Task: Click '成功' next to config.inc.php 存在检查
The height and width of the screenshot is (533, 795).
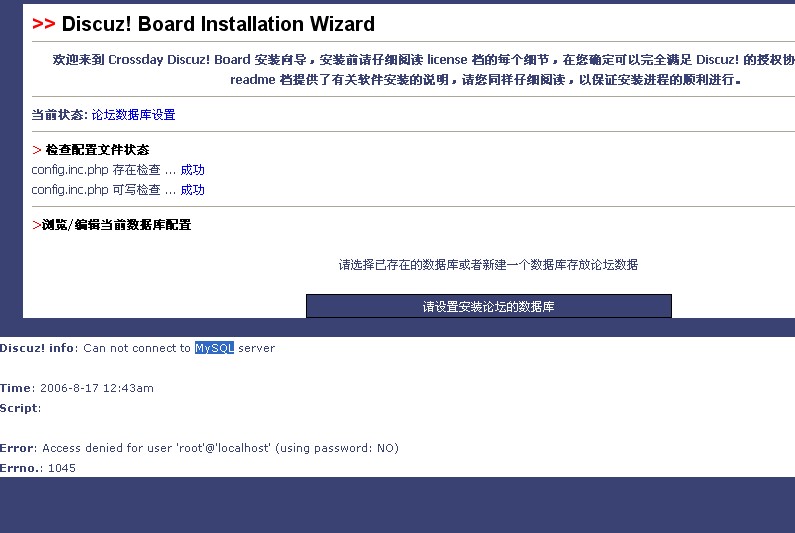Action: tap(193, 170)
